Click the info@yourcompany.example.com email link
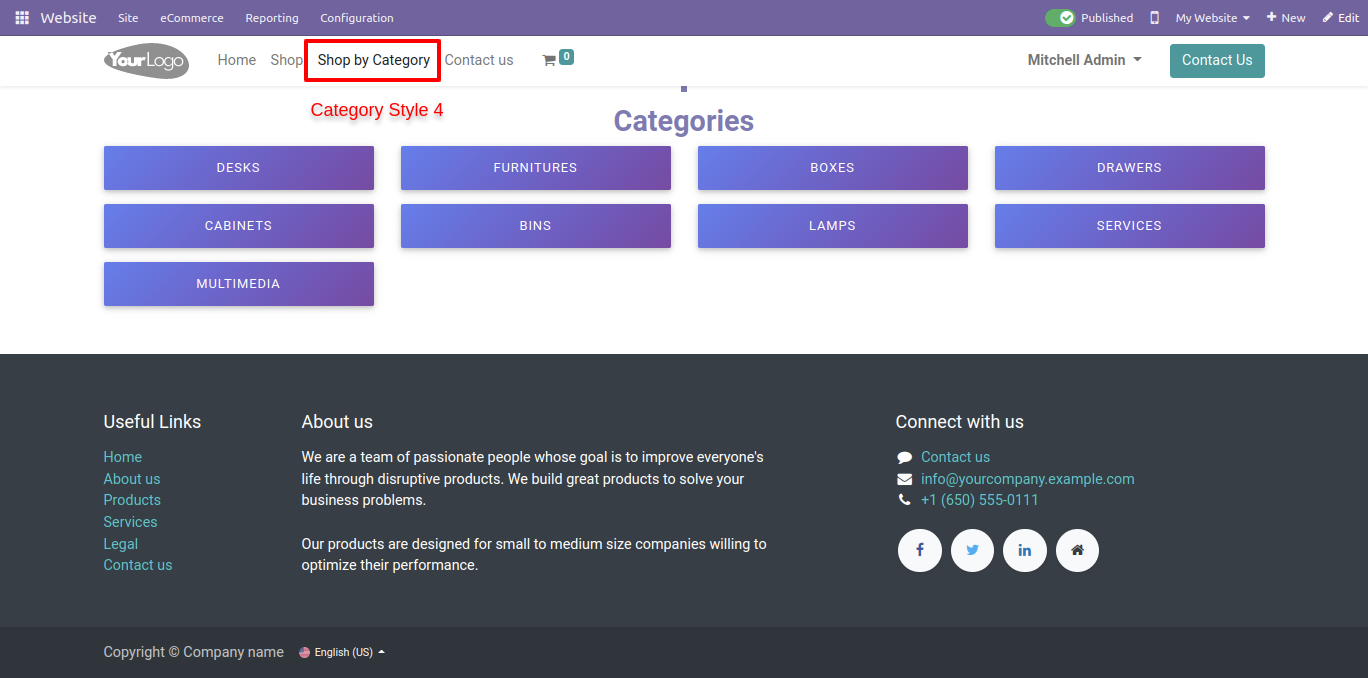1368x678 pixels. pos(1028,479)
